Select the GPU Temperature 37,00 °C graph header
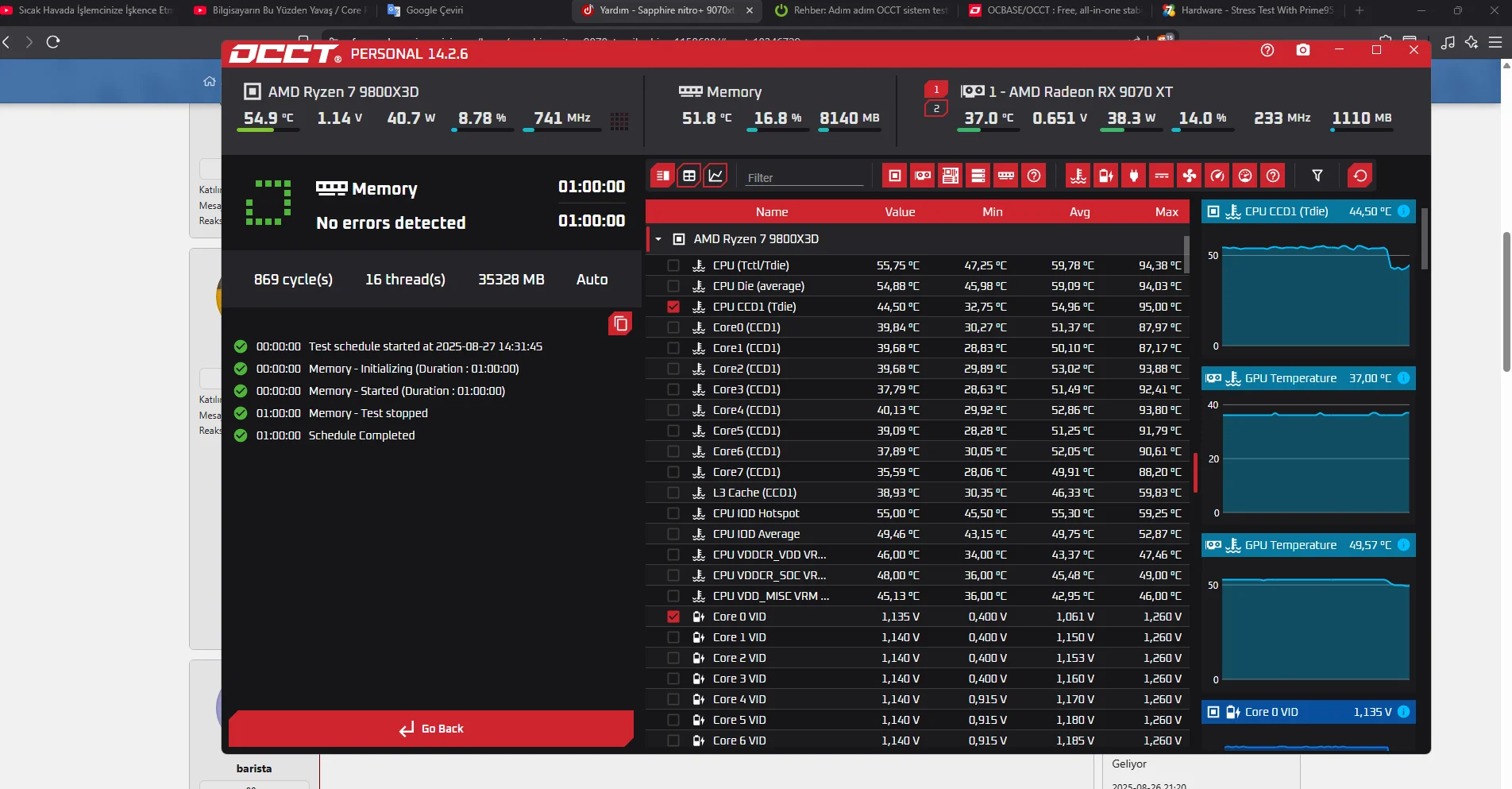The height and width of the screenshot is (789, 1512). click(1308, 378)
